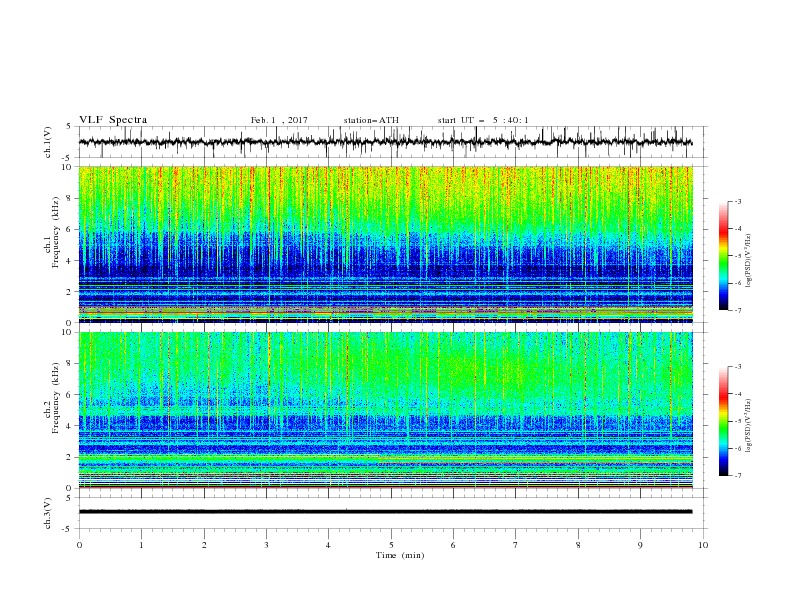792x612 pixels.
Task: Click the "-3" tick on ch.1 colorbar
Action: [737, 201]
